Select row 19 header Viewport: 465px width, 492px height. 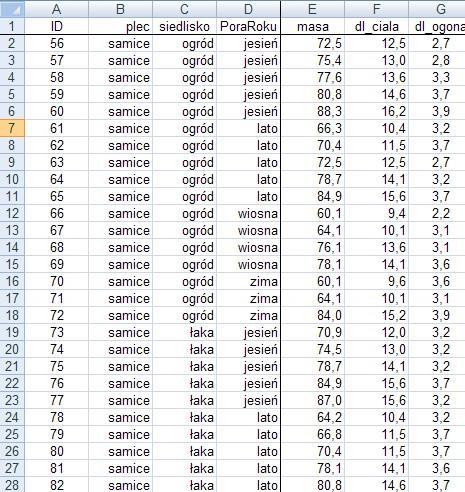(12, 332)
